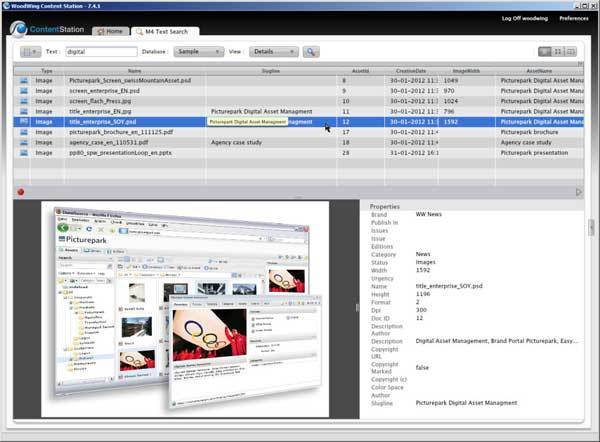Click Description value starting Digital Asset Management
600x442 pixels.
click(496, 341)
